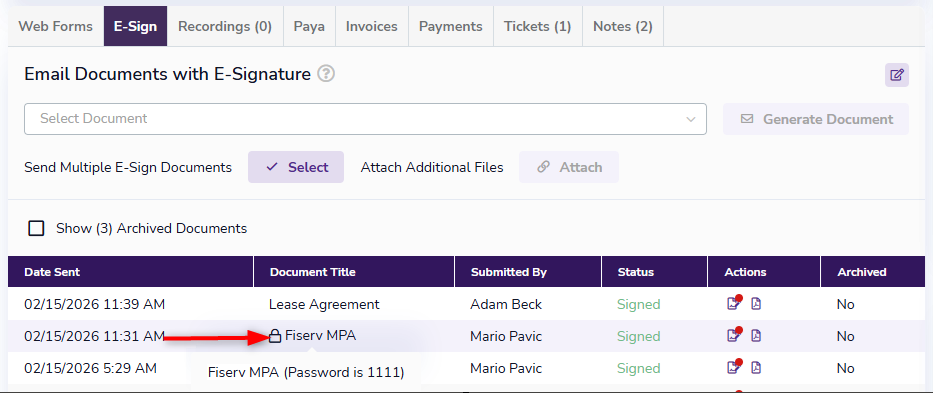Open the Recordings (0) tab
The height and width of the screenshot is (393, 933).
[225, 26]
